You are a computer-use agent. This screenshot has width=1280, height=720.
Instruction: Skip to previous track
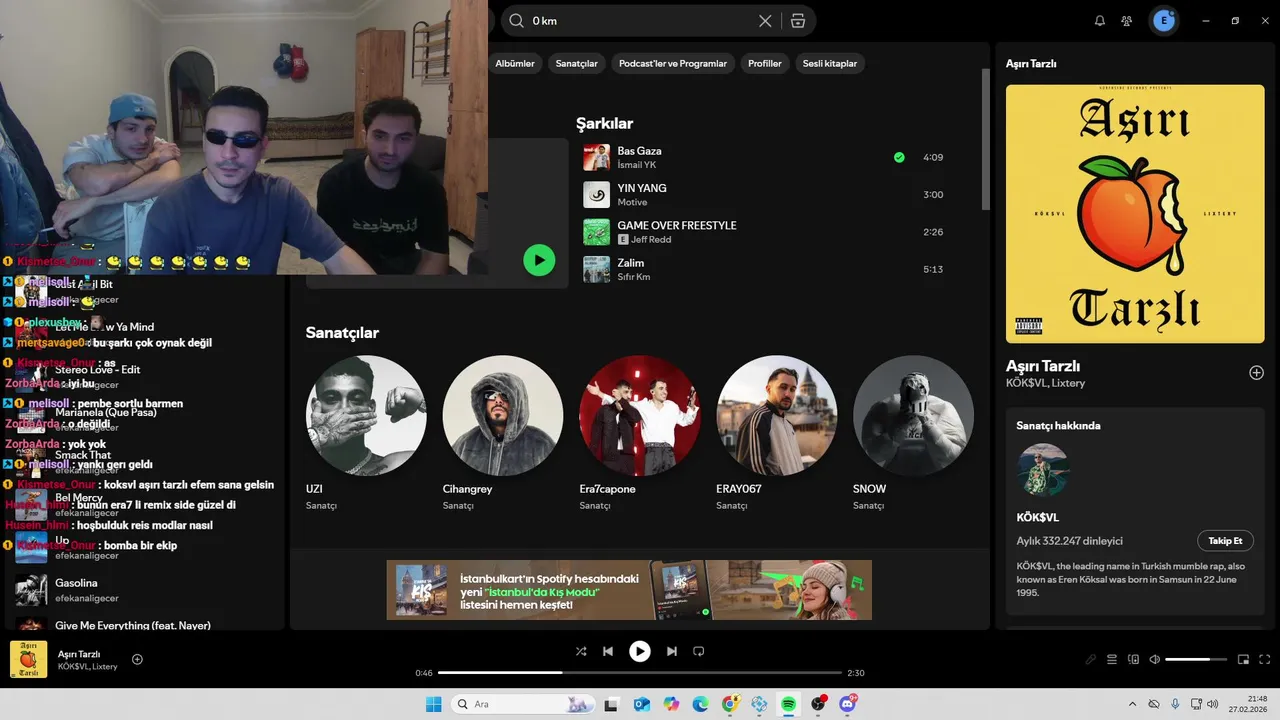coord(608,651)
